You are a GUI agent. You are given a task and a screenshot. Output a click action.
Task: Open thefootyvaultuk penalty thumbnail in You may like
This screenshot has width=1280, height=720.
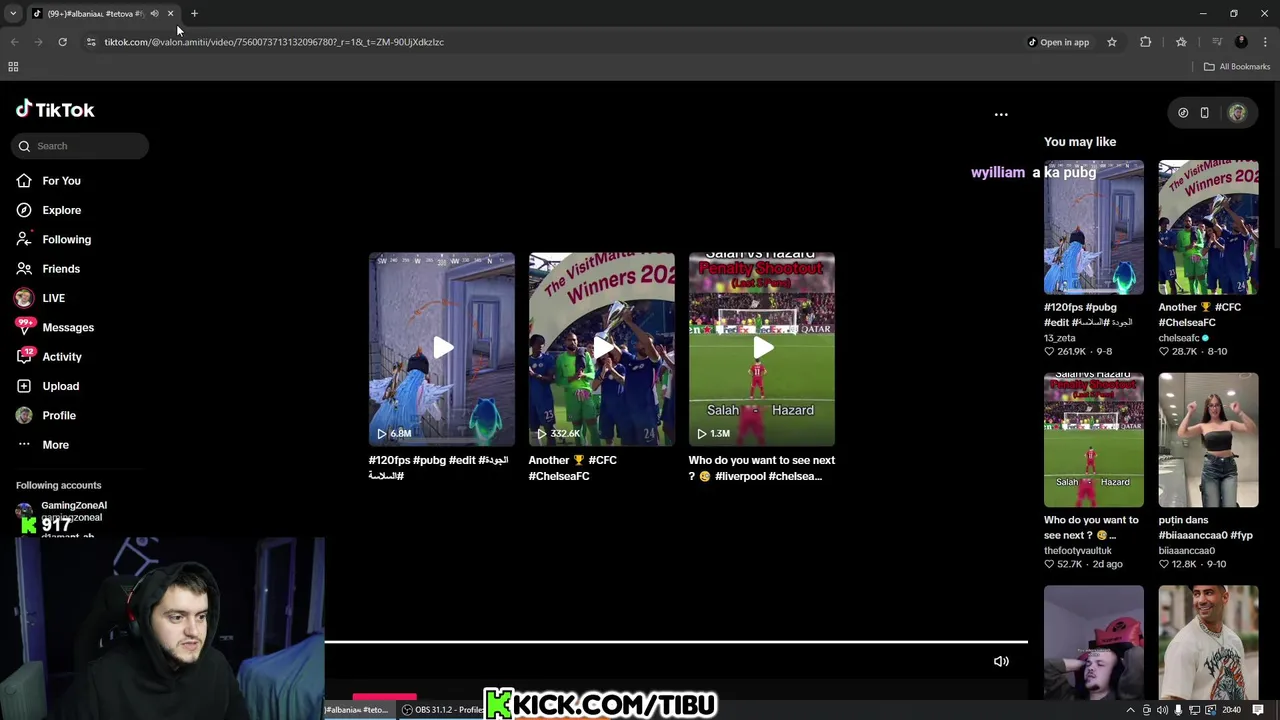click(1094, 440)
